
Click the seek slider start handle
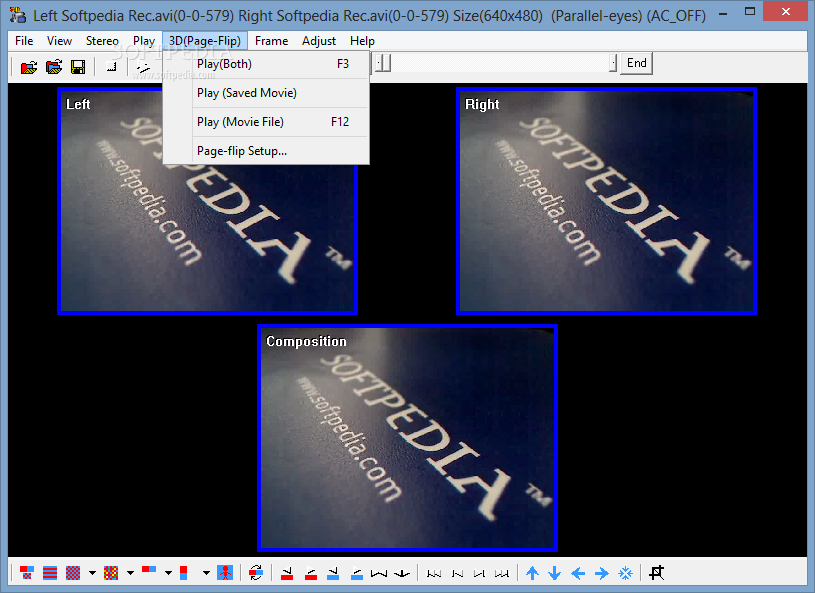point(384,63)
